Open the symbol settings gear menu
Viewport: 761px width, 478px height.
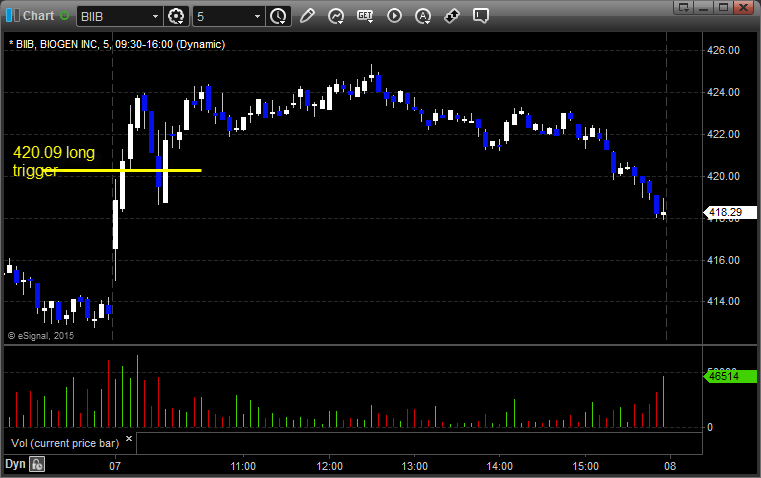(x=176, y=16)
